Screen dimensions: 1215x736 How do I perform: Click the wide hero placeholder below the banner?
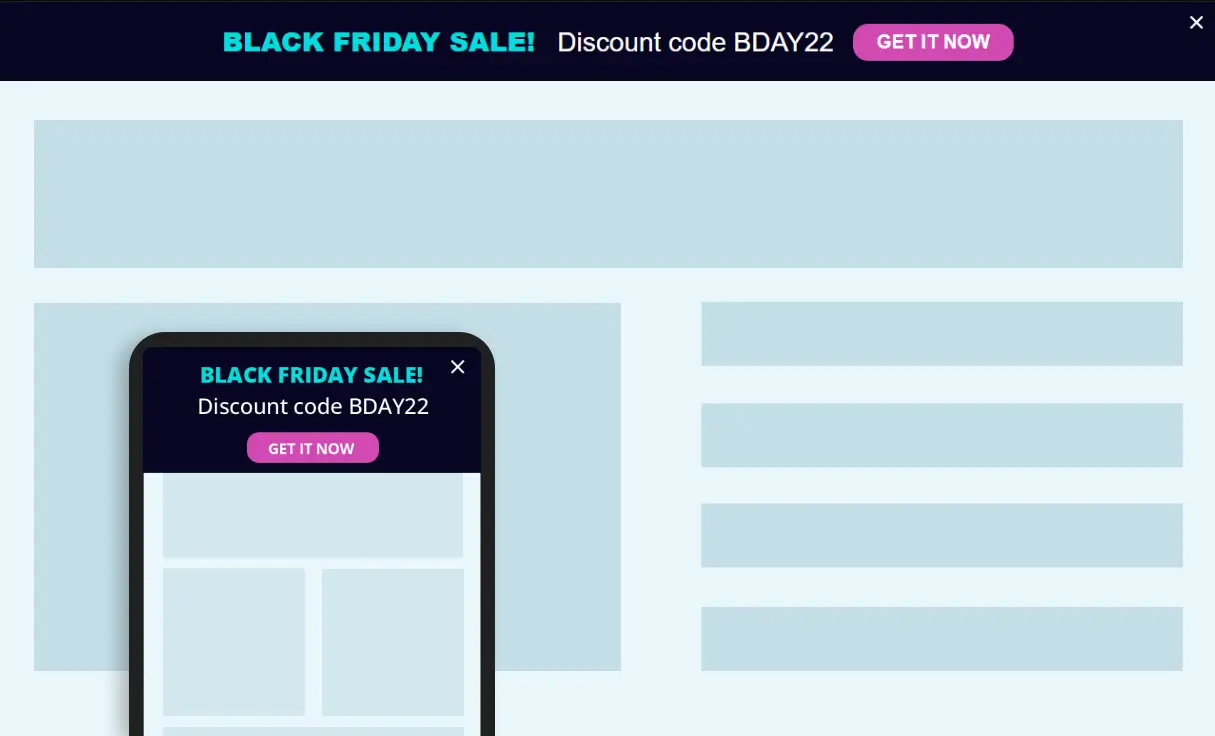(608, 194)
